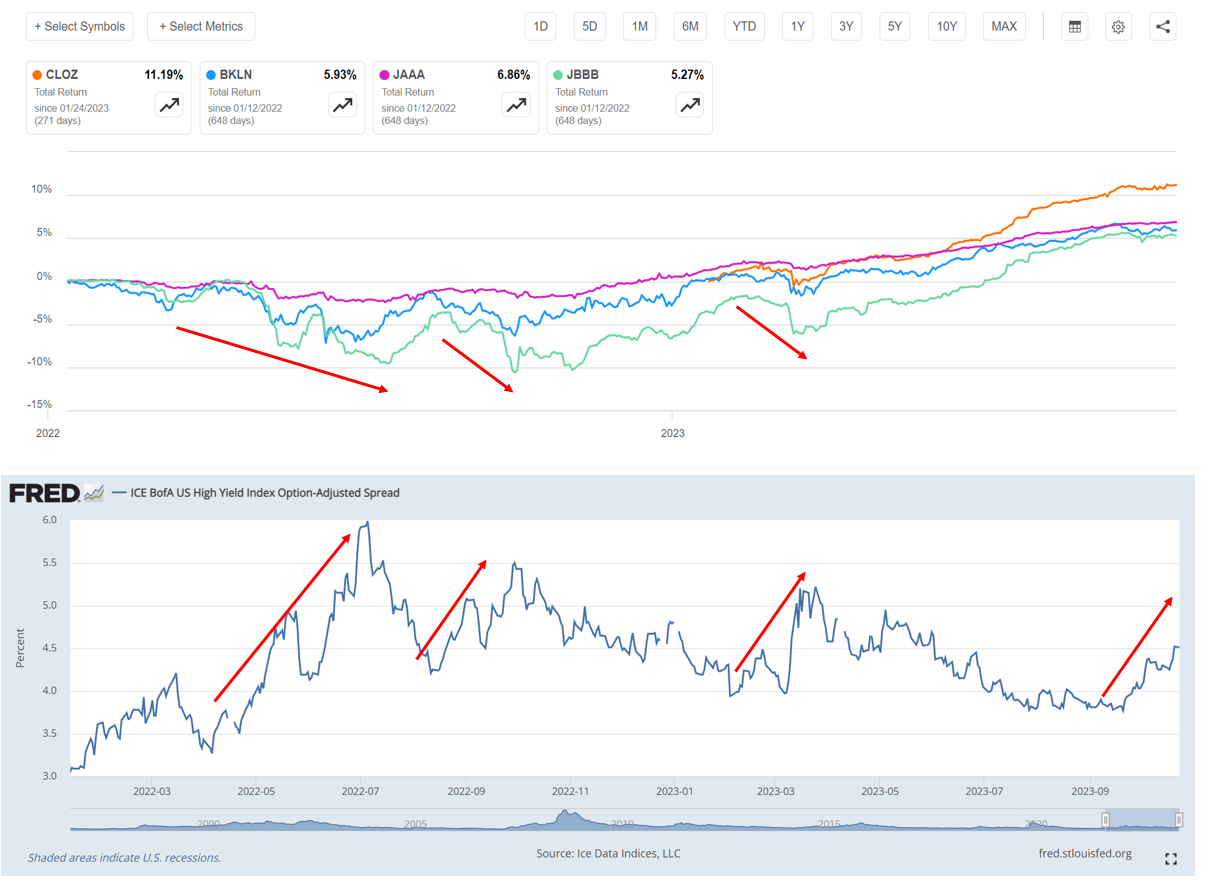Switch on the 10Y time range
1209x892 pixels.
[x=946, y=26]
